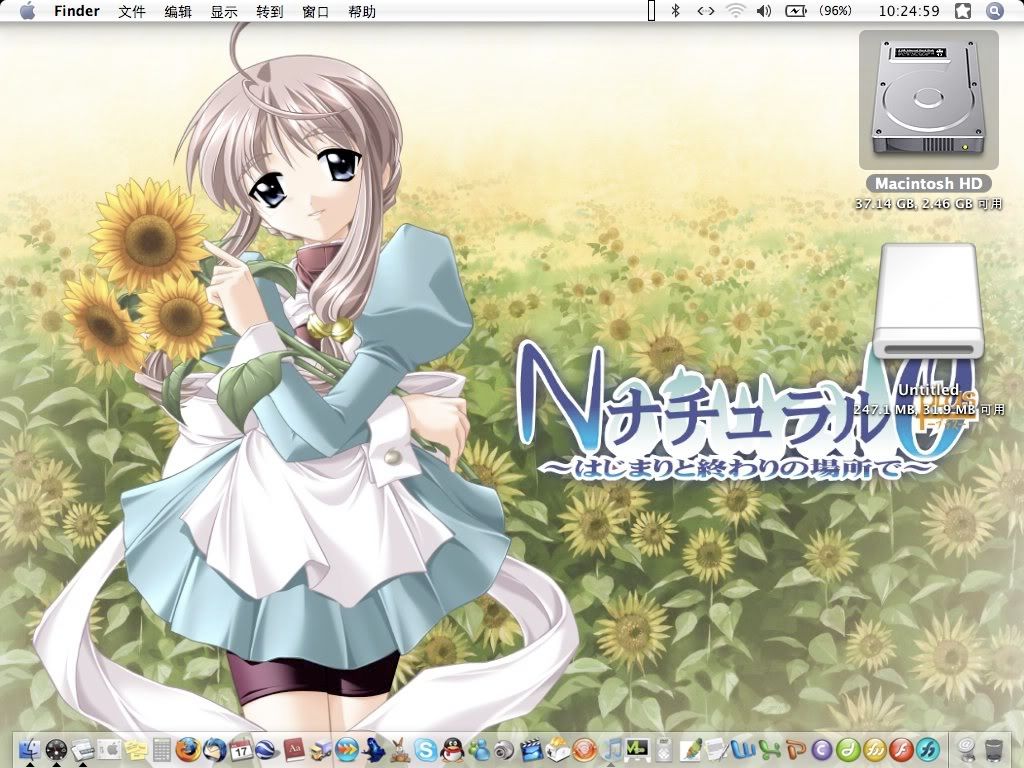Launch the Toast toaster icon

pyautogui.click(x=558, y=748)
